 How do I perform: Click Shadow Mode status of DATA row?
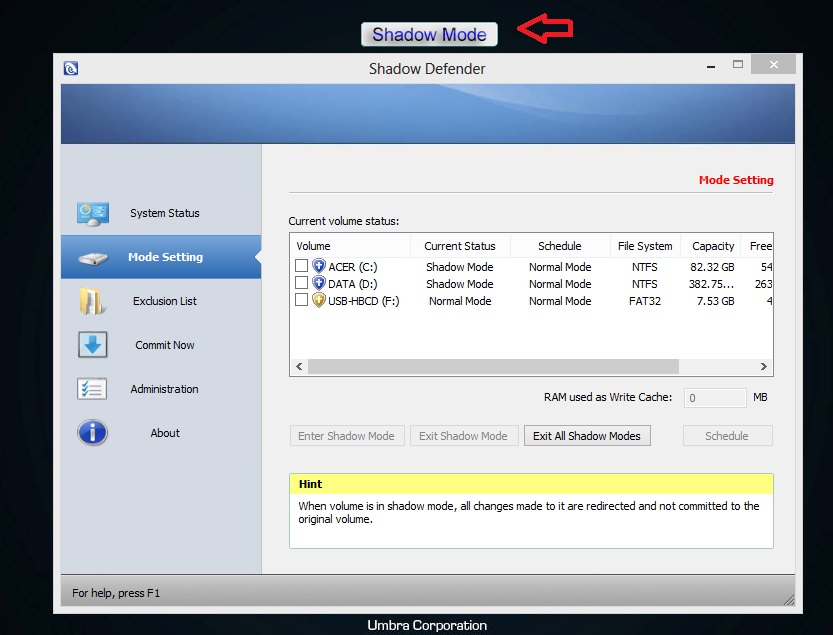point(460,284)
